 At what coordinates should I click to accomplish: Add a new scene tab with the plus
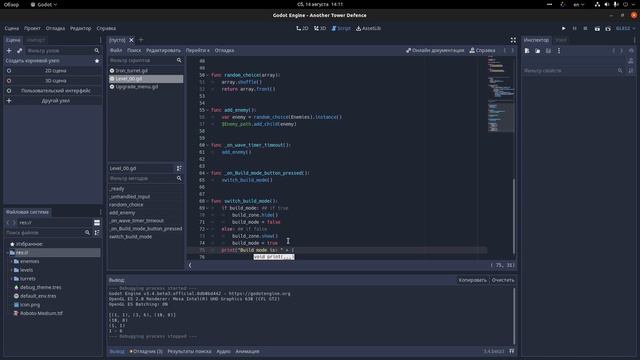(x=141, y=40)
